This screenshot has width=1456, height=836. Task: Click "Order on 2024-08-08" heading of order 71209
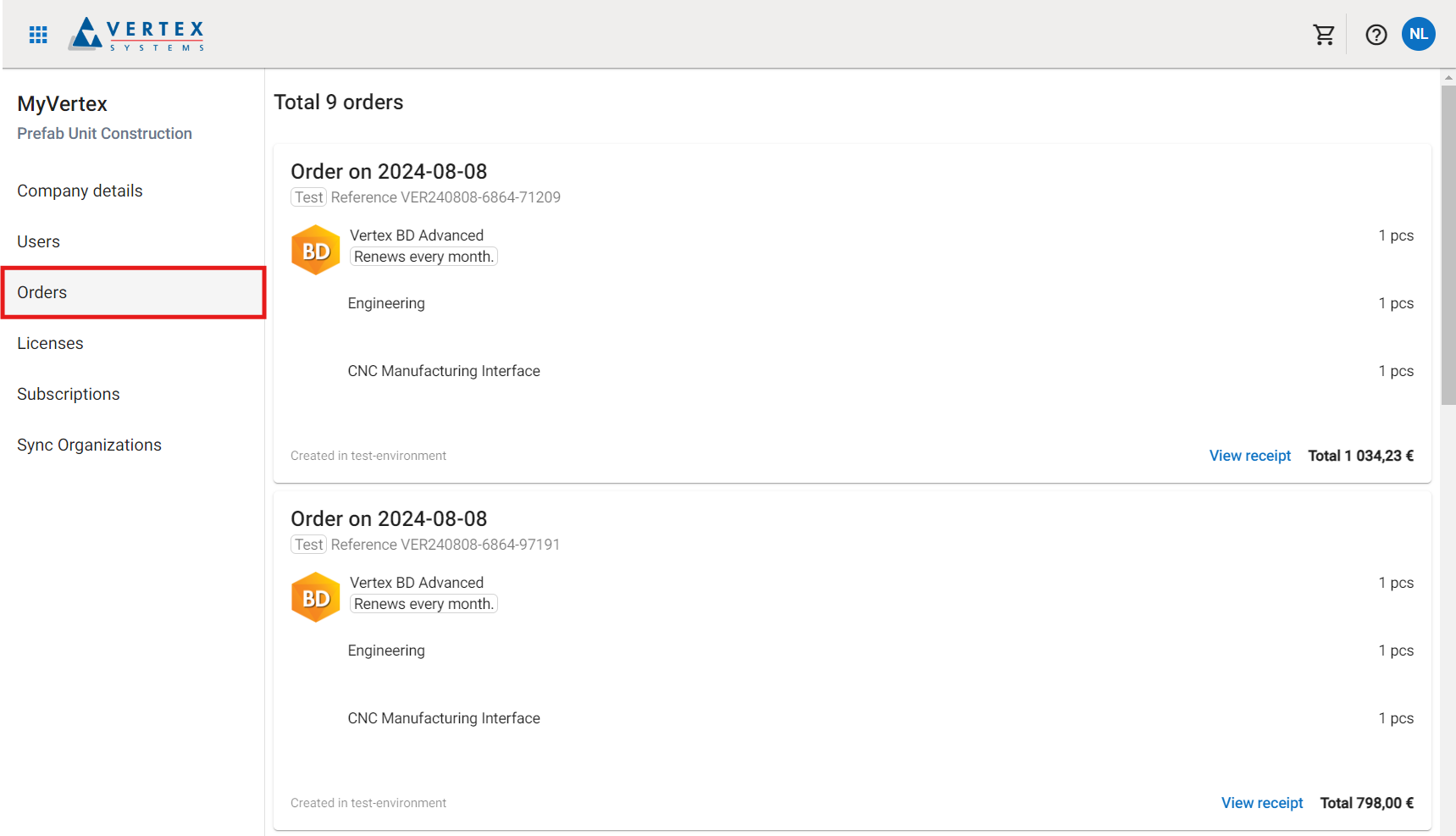point(389,172)
